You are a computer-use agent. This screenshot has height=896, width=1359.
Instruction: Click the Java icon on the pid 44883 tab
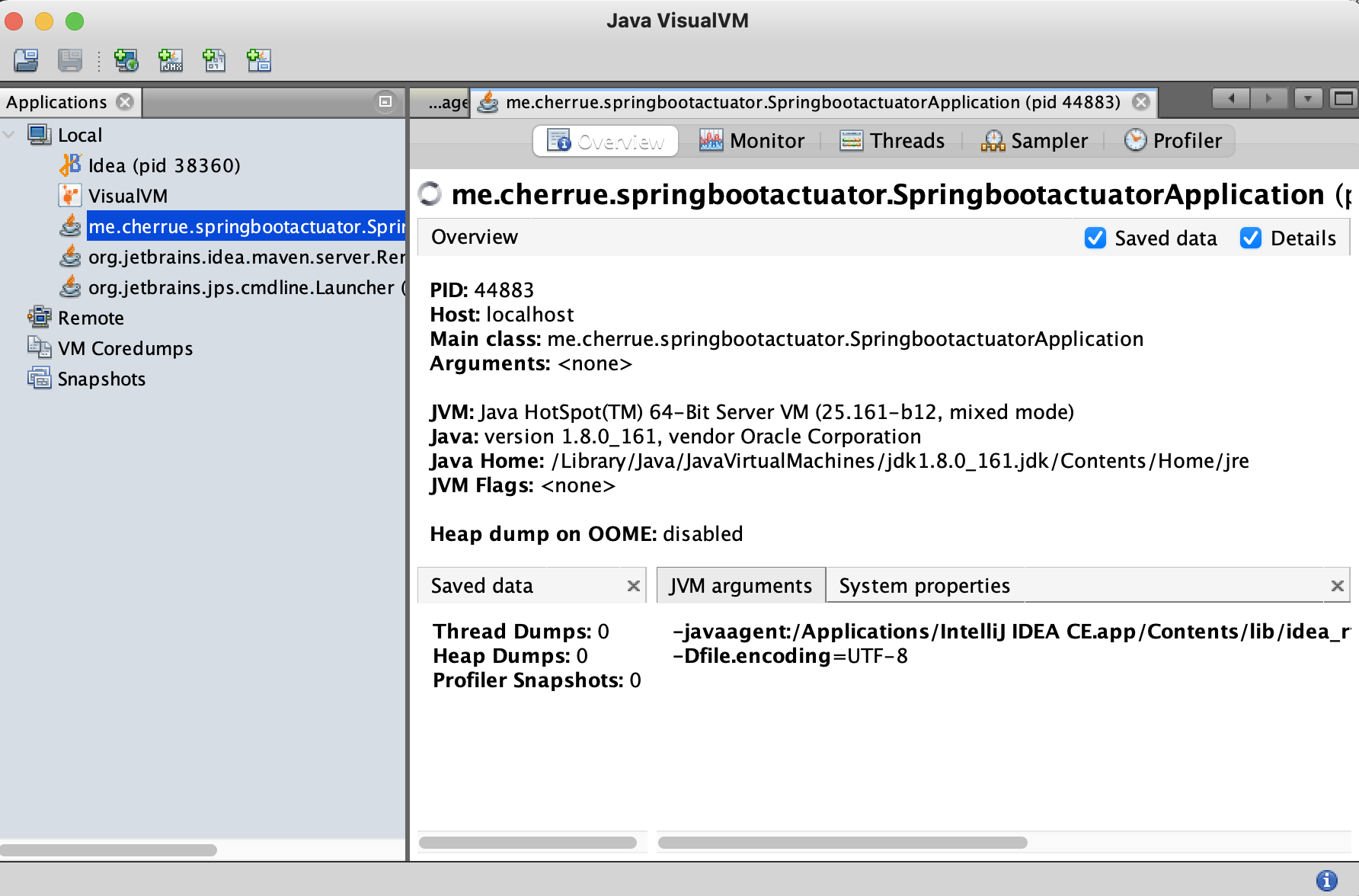tap(488, 102)
